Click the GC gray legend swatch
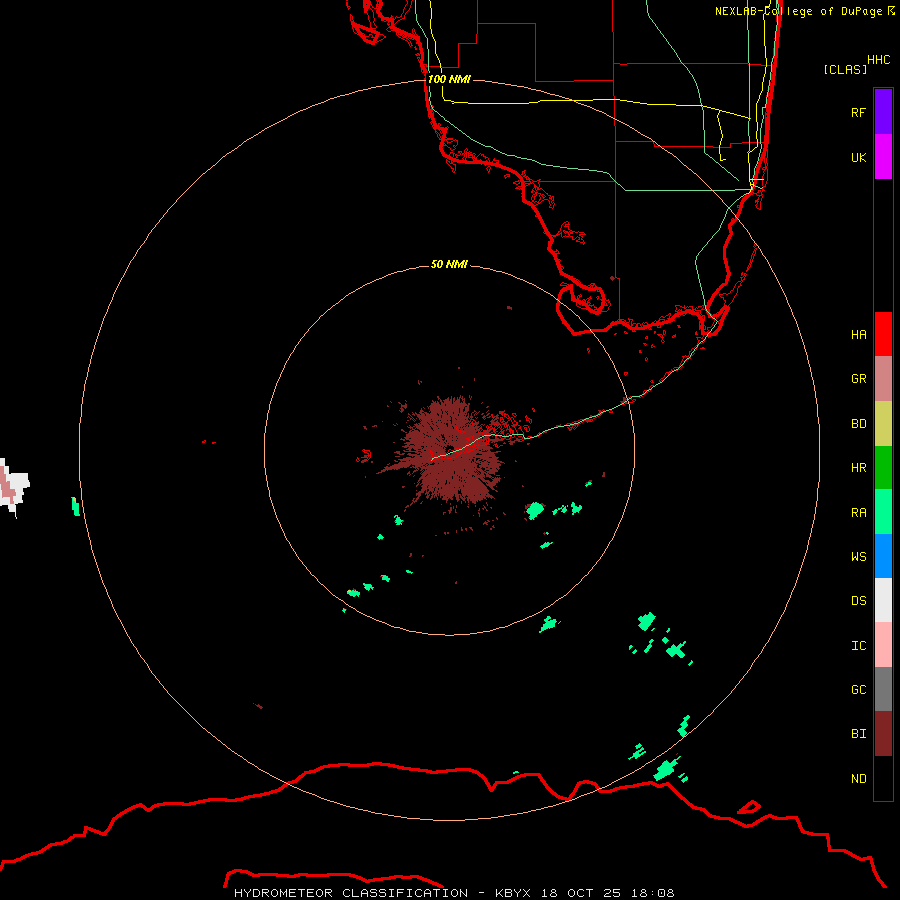Screen dimensions: 900x900 tap(883, 689)
